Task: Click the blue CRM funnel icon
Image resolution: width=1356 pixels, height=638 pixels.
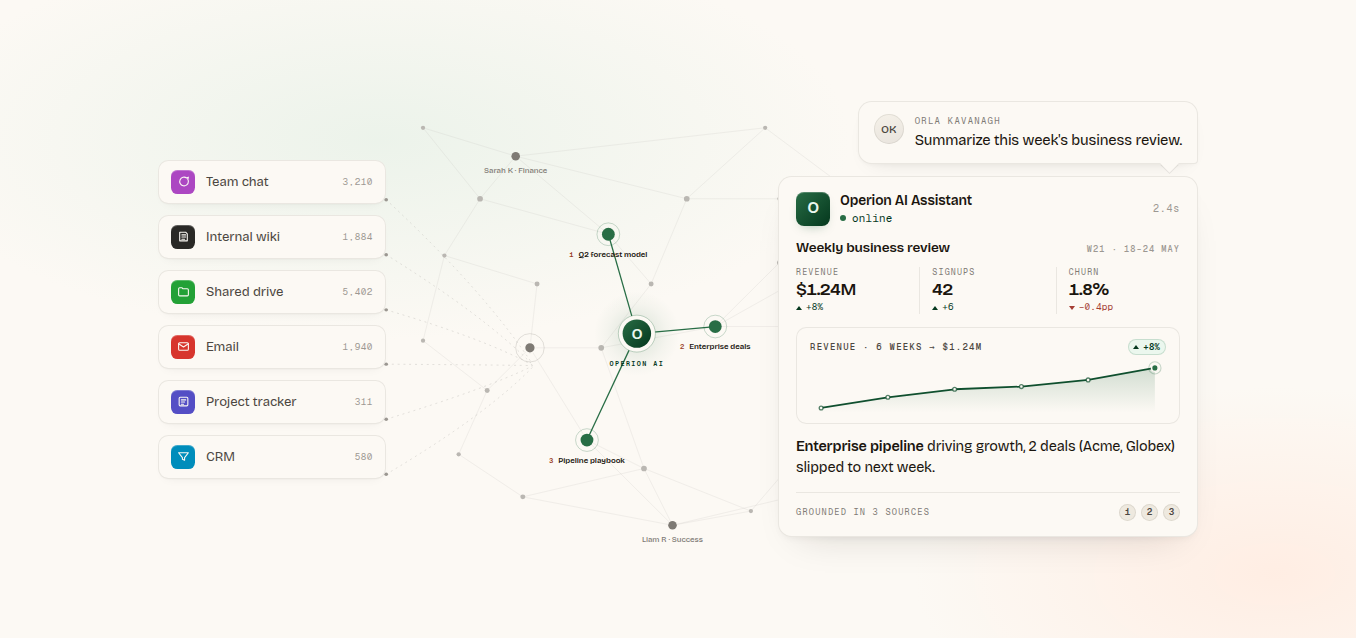Action: [183, 457]
